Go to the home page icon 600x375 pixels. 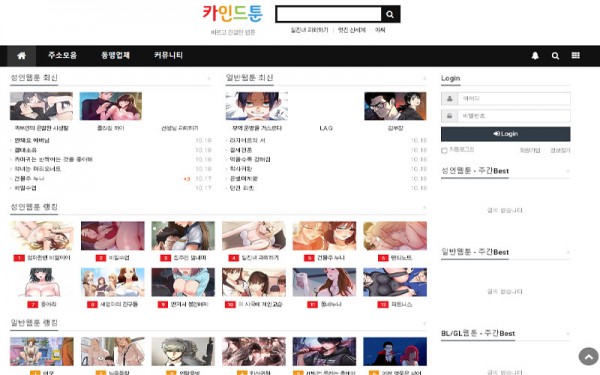tap(21, 56)
